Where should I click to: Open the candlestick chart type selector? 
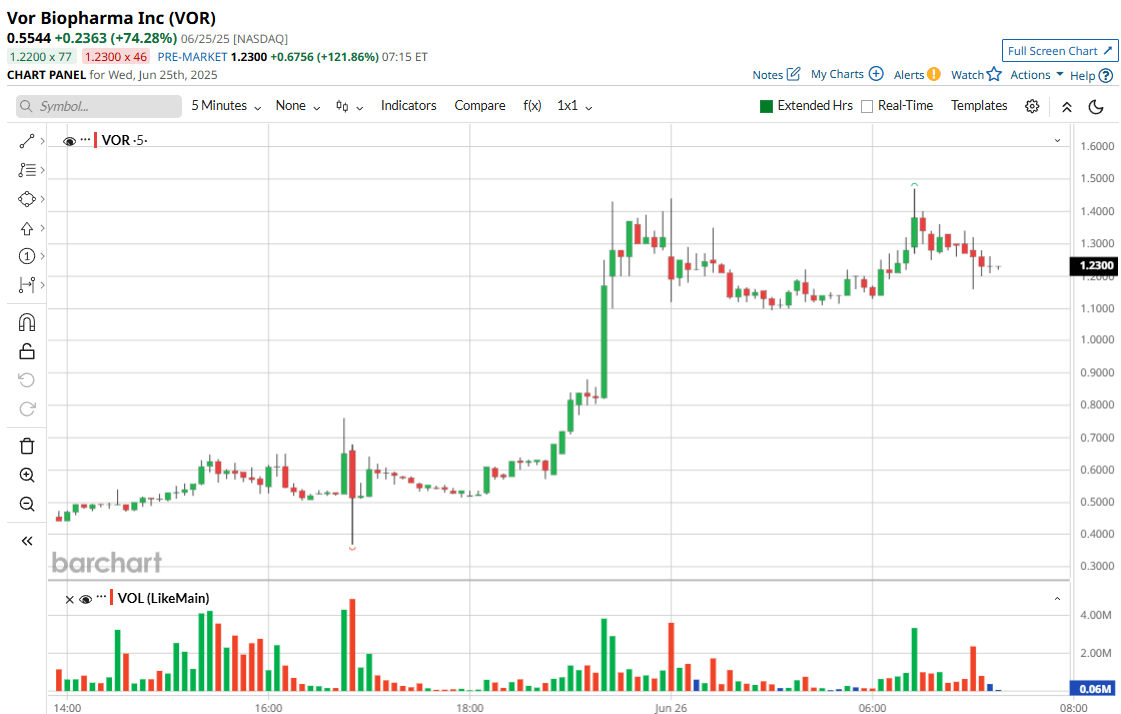click(x=350, y=106)
